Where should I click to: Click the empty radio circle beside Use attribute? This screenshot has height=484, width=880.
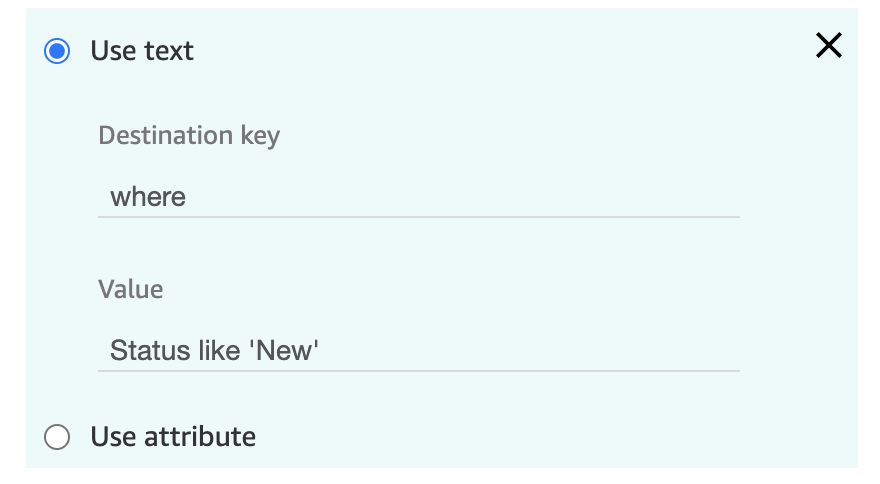tap(57, 437)
